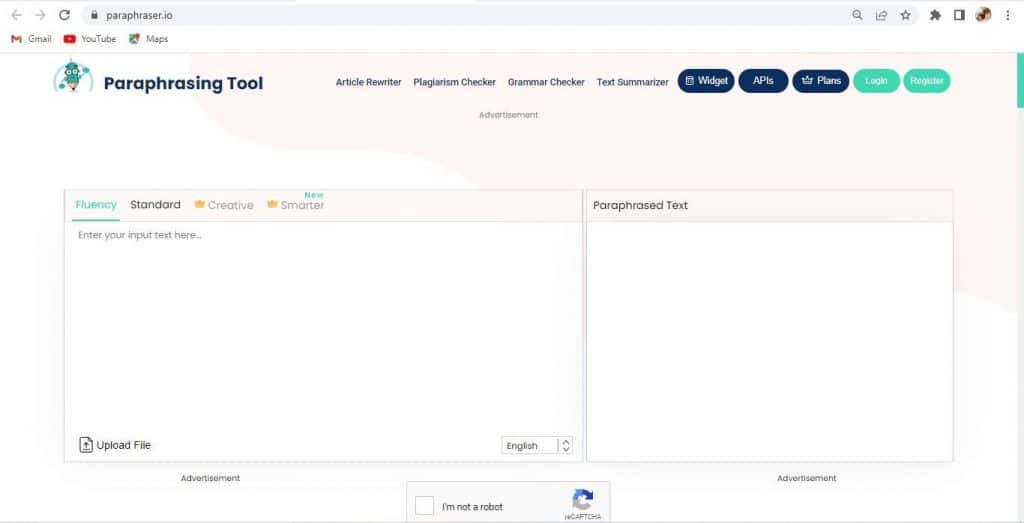
Task: Click the Upload File label
Action: tap(123, 445)
